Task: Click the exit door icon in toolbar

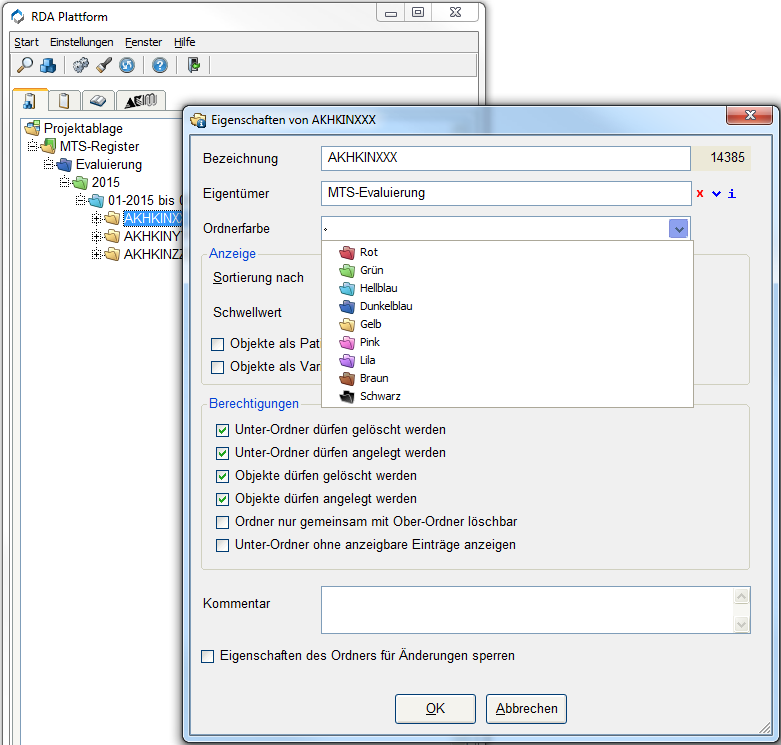Action: 193,65
